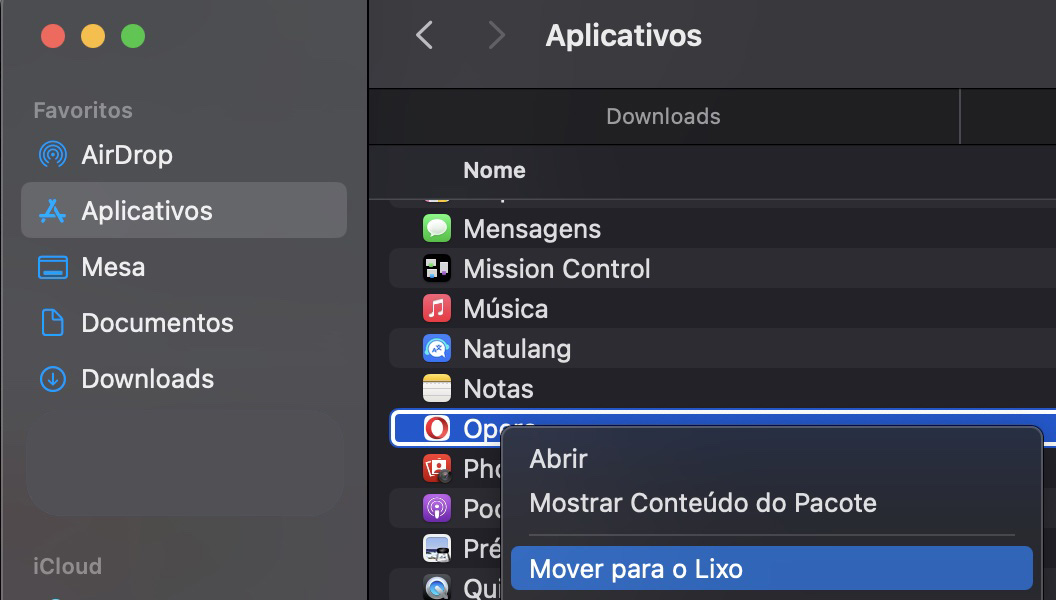Choose Mover para o Lixo

point(638,567)
